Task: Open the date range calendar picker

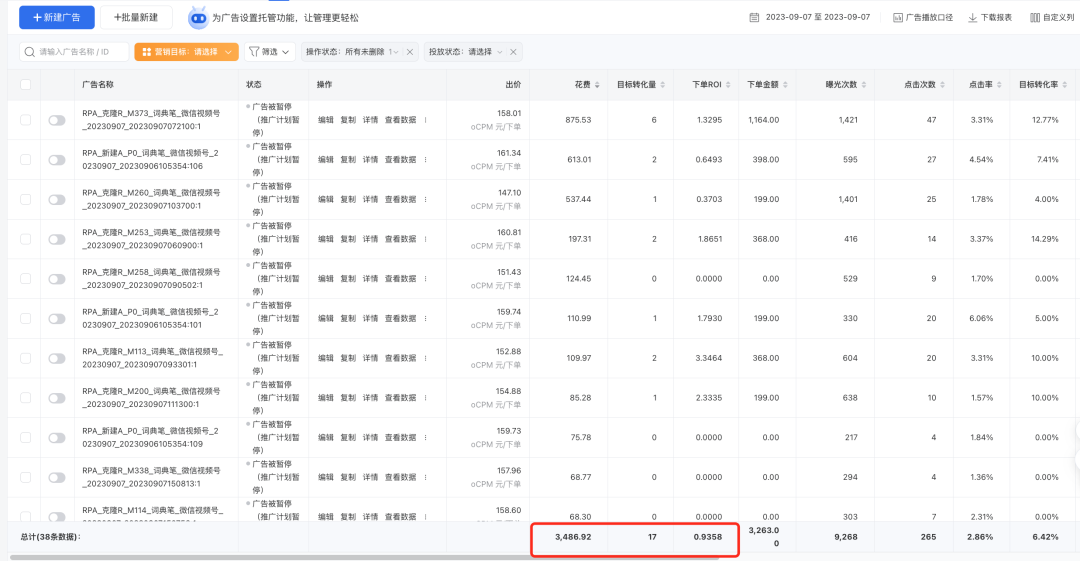Action: pyautogui.click(x=755, y=17)
